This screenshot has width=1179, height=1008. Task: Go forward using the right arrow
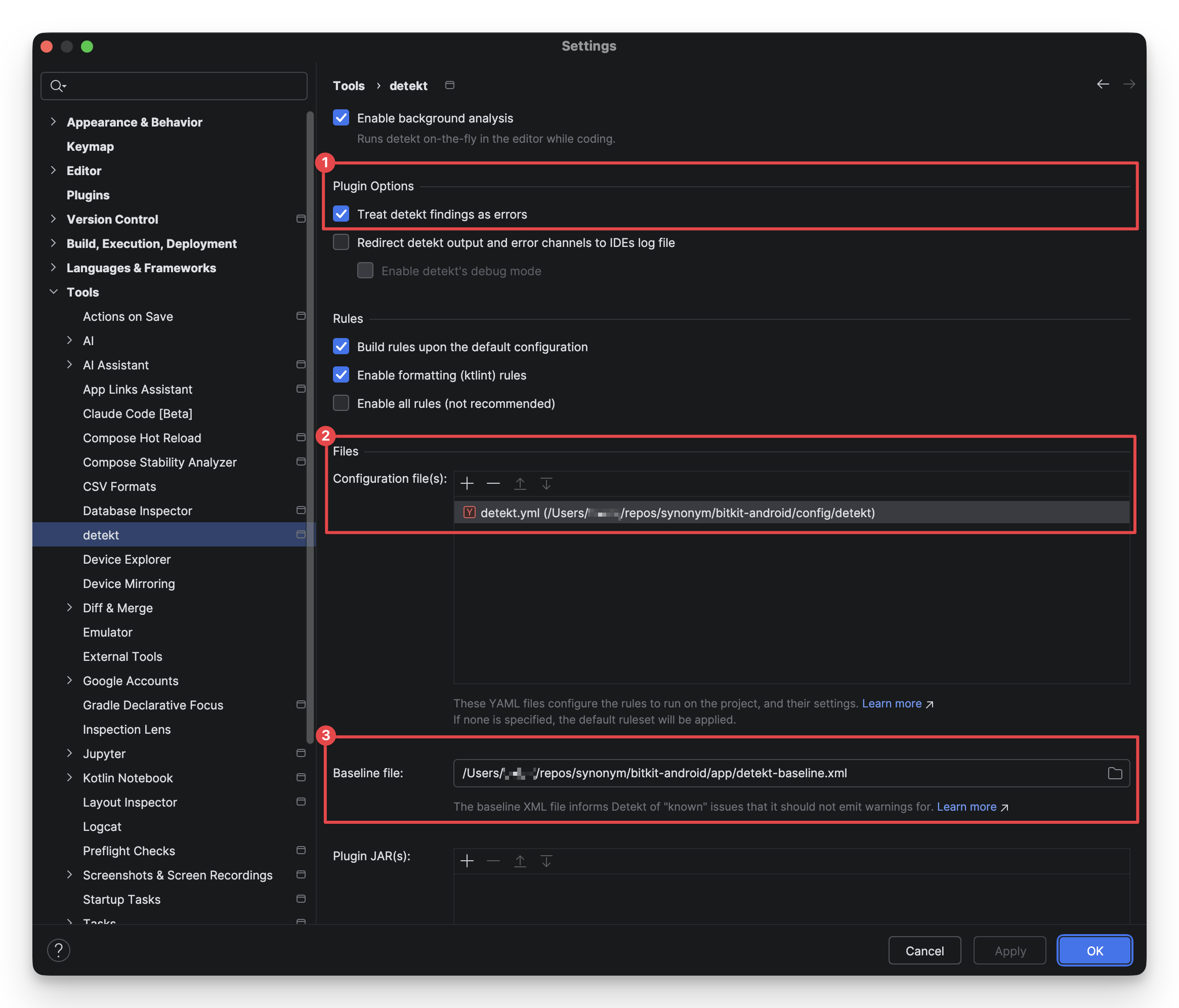(1129, 84)
